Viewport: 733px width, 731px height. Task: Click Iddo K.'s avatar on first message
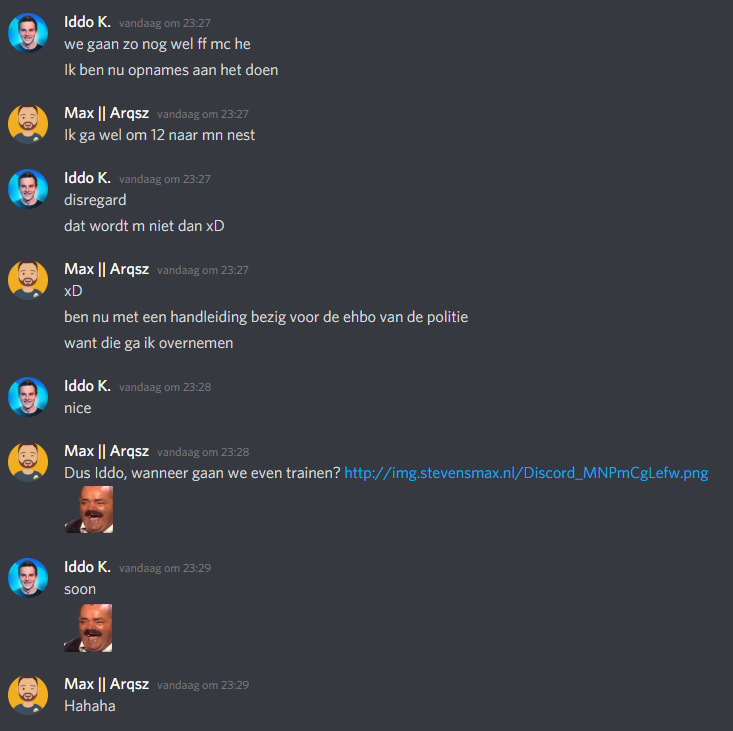click(28, 33)
